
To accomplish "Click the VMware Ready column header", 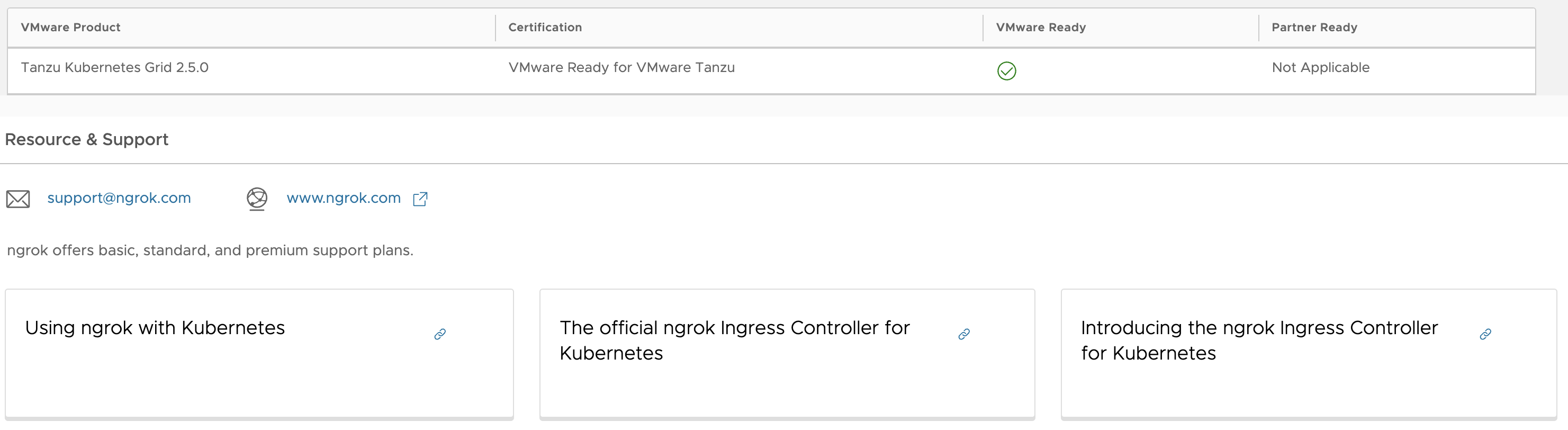I will [x=1040, y=28].
